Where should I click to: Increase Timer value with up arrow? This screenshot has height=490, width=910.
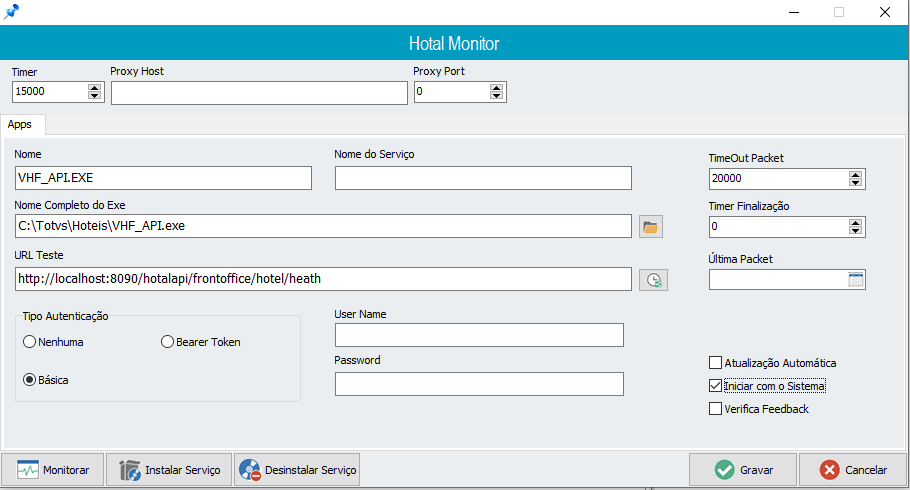tap(95, 88)
